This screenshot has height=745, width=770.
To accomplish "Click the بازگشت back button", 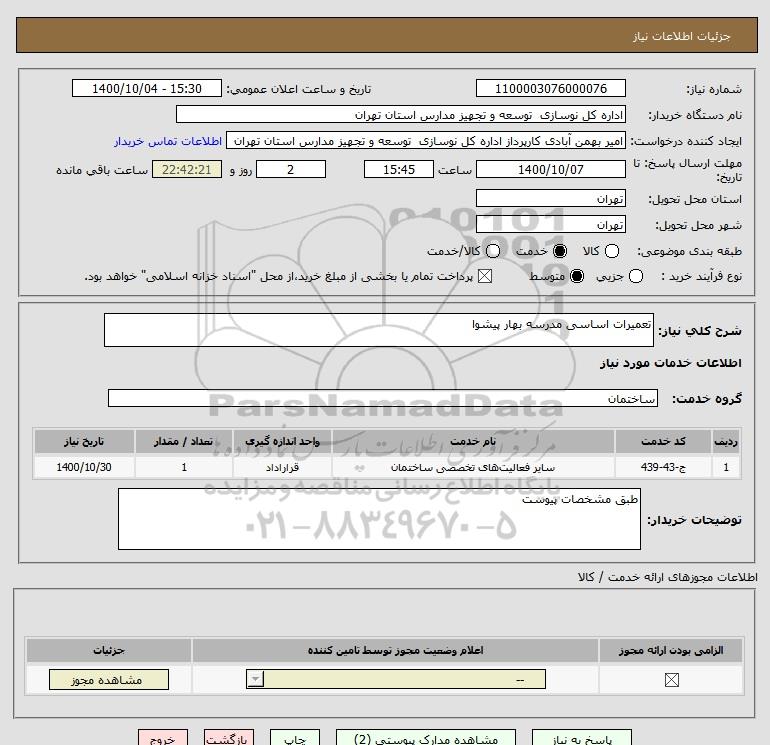I will click(229, 738).
